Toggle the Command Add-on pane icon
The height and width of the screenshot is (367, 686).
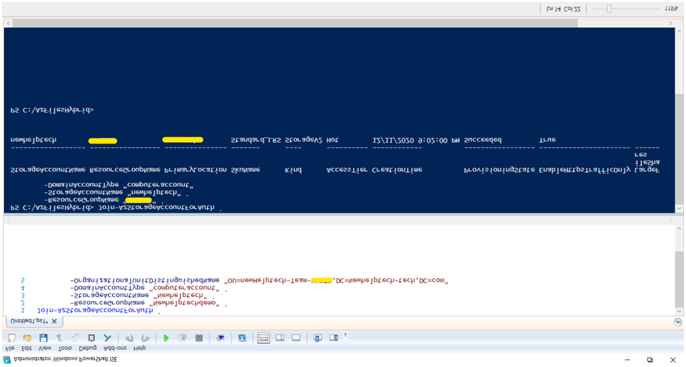[333, 338]
